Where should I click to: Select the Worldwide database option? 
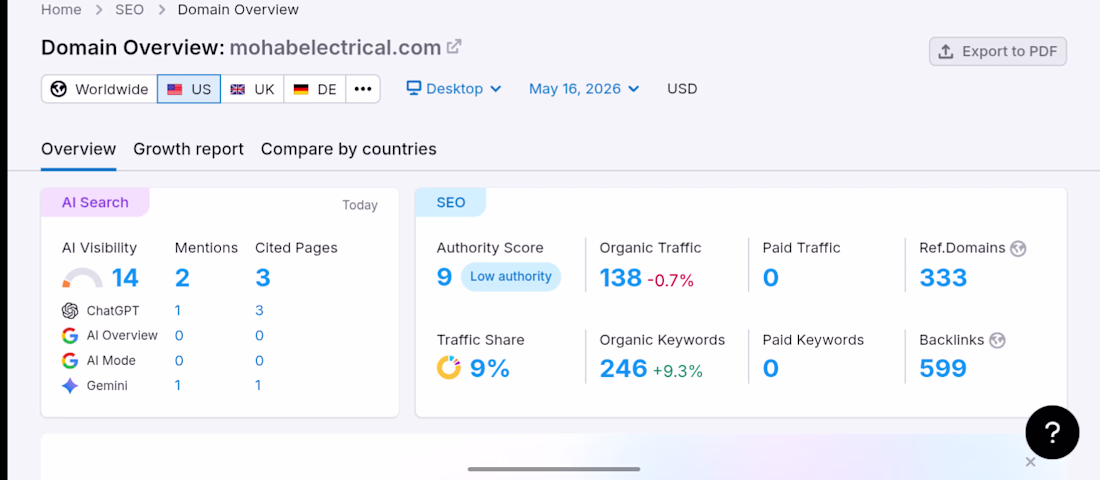point(99,89)
